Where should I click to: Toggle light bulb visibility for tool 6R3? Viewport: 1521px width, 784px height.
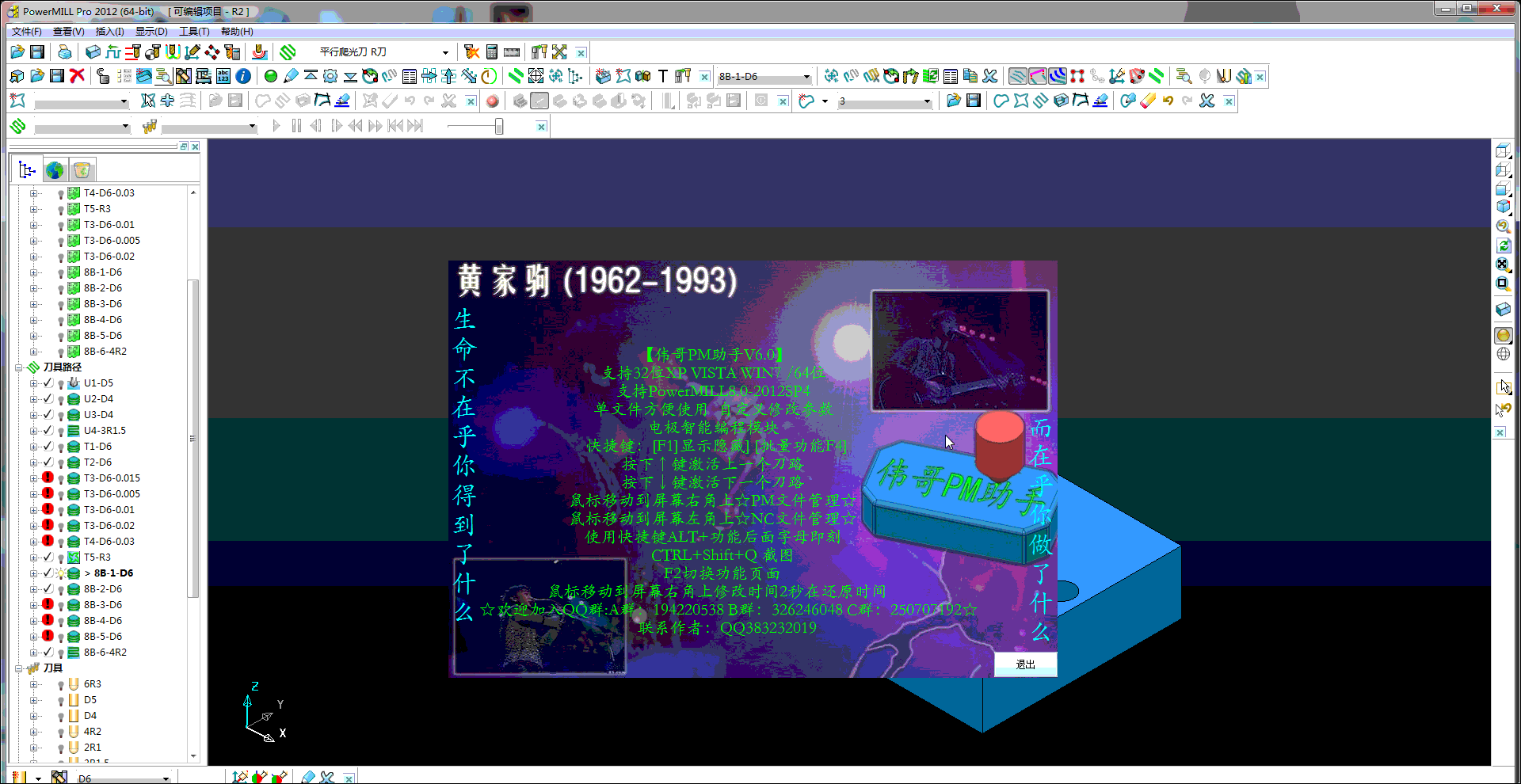pyautogui.click(x=60, y=685)
